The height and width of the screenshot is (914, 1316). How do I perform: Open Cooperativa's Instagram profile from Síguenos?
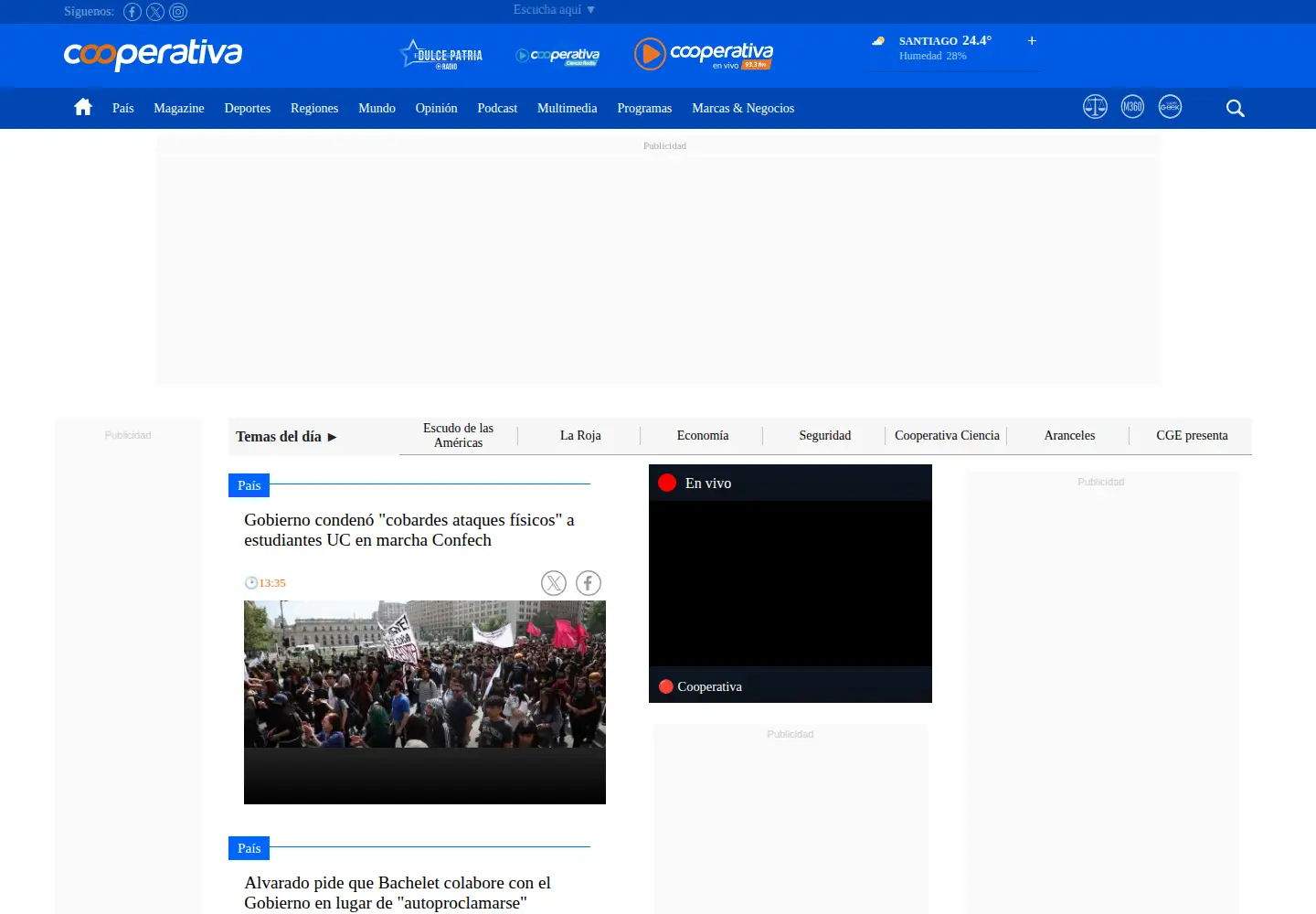click(178, 12)
